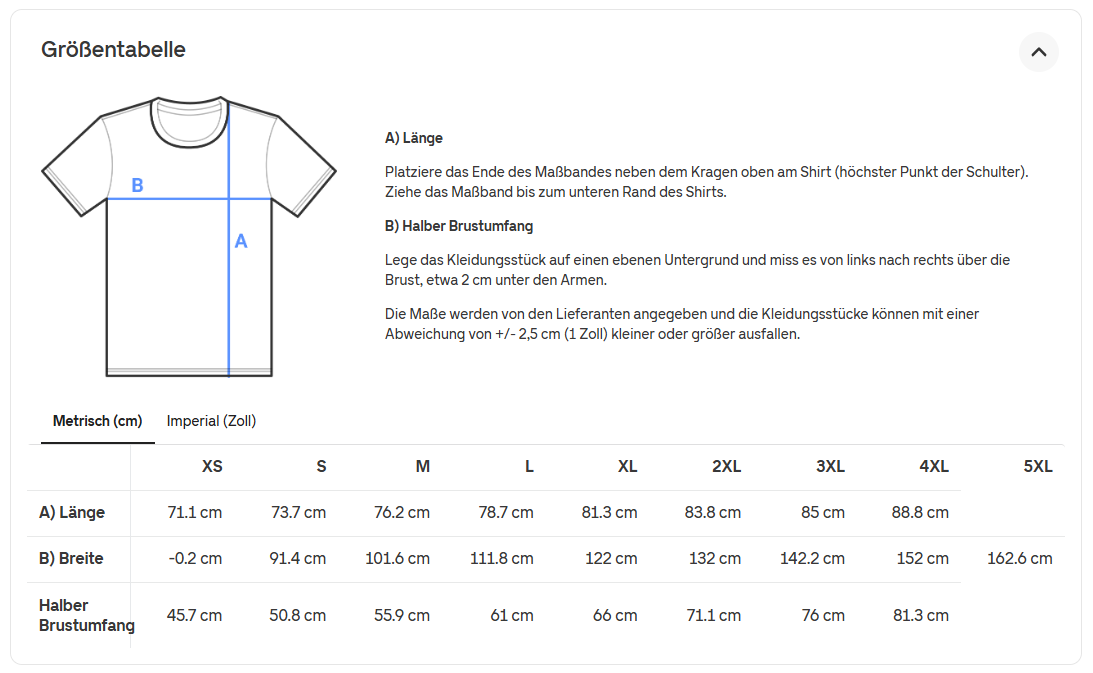Image resolution: width=1093 pixels, height=673 pixels.
Task: Click the blue letter B on the shirt diagram
Action: coord(137,185)
